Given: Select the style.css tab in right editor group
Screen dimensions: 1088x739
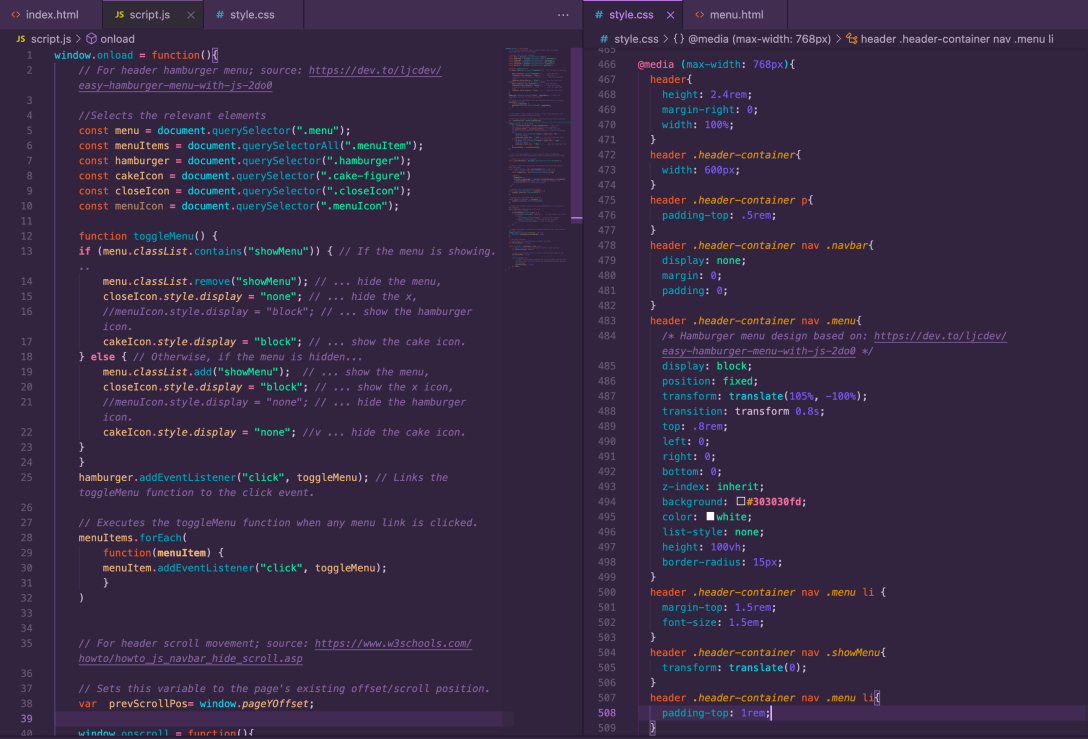Looking at the screenshot, I should [630, 15].
